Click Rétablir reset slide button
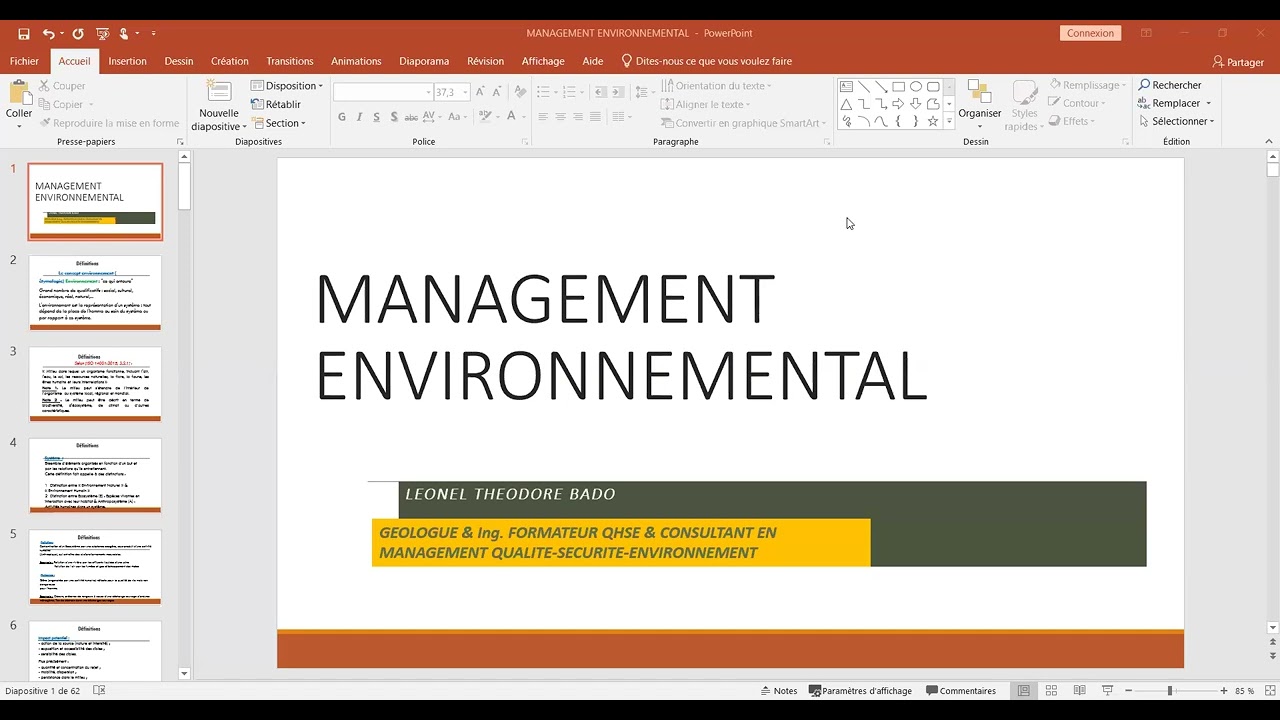This screenshot has height=720, width=1280. click(276, 104)
